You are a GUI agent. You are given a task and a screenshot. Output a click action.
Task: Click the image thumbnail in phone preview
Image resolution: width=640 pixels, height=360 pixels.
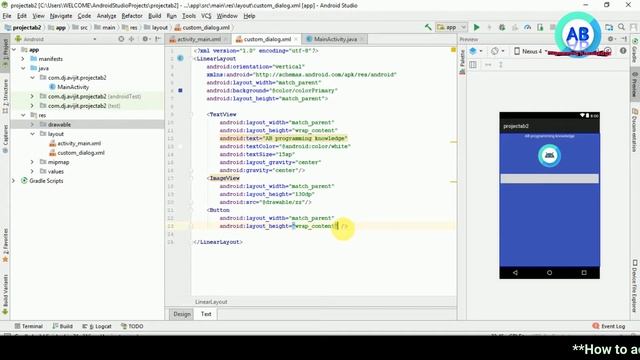(549, 156)
